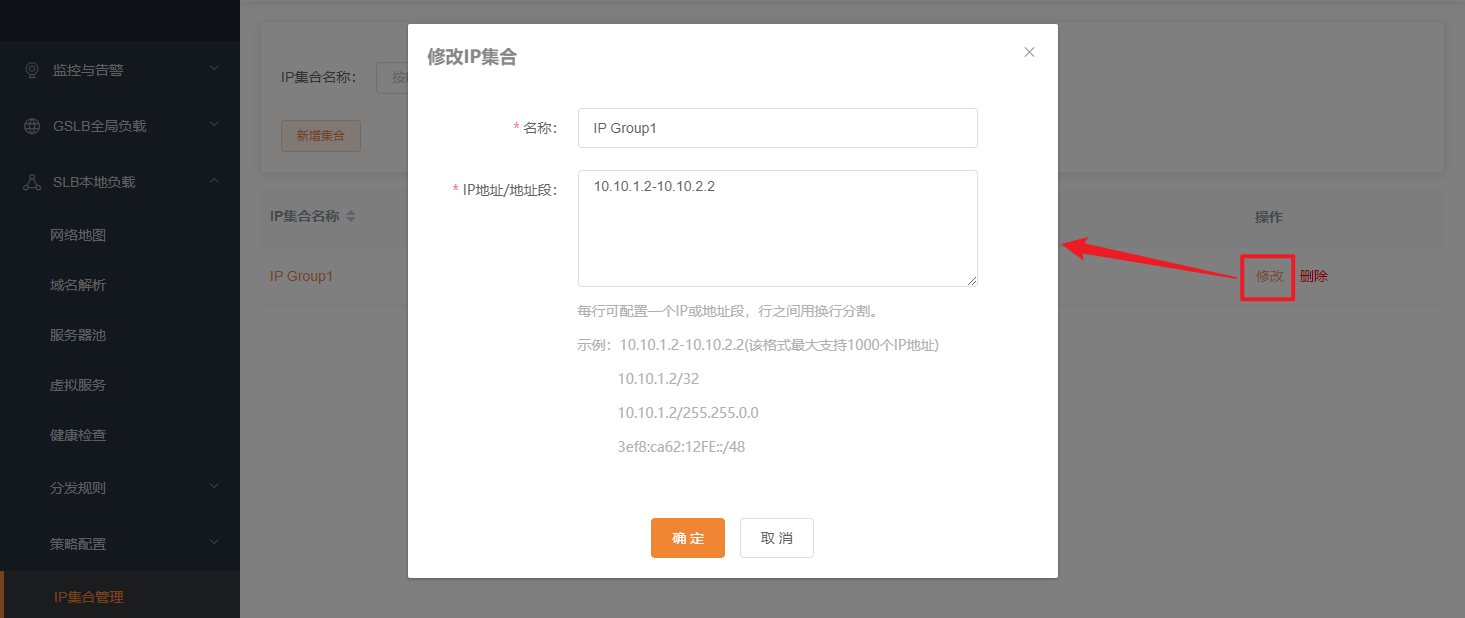
Task: Click the 新增集合 button
Action: point(321,136)
